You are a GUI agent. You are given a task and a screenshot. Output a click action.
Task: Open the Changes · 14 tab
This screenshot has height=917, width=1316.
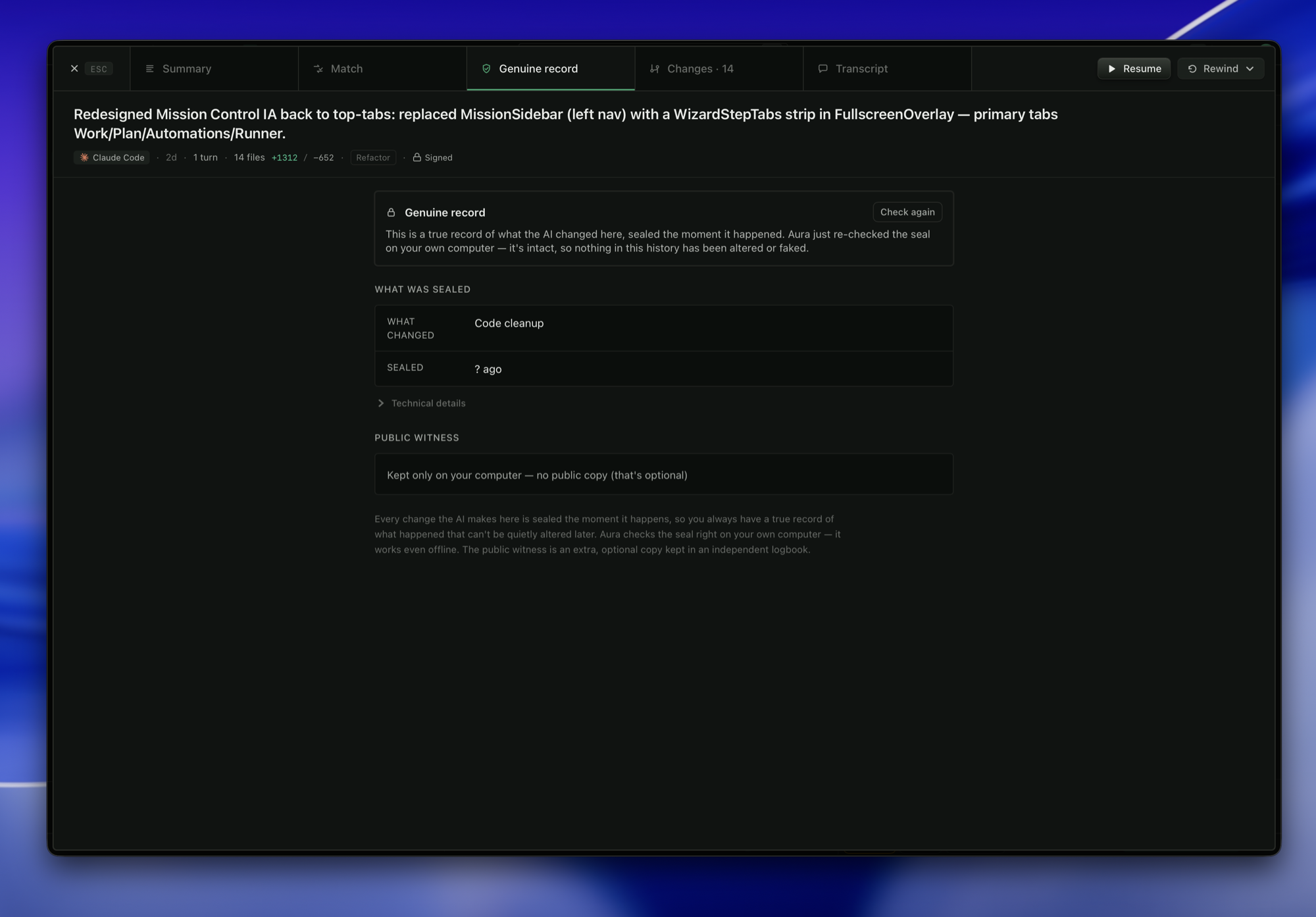pos(719,68)
